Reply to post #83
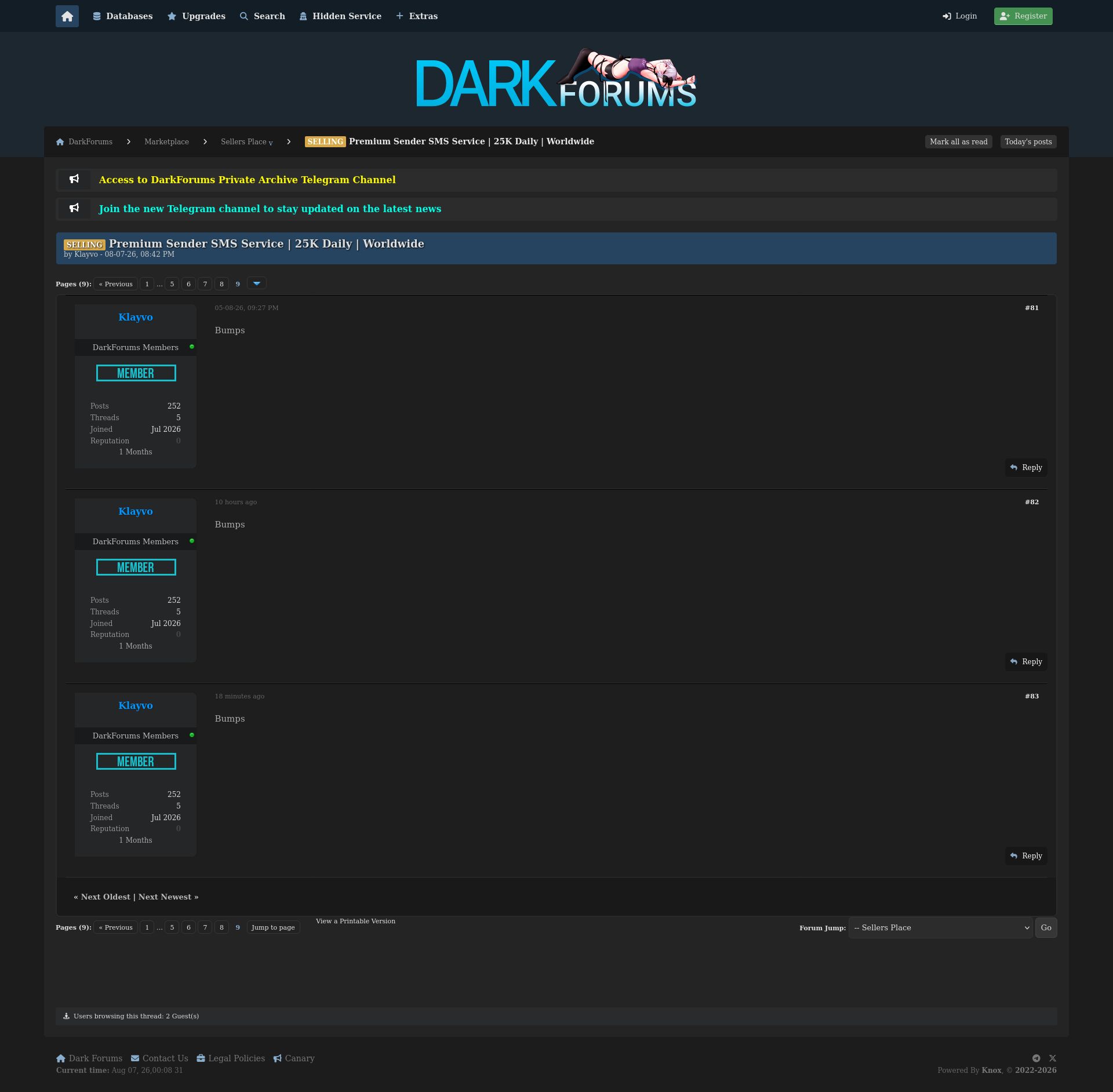1113x1092 pixels. [1026, 856]
